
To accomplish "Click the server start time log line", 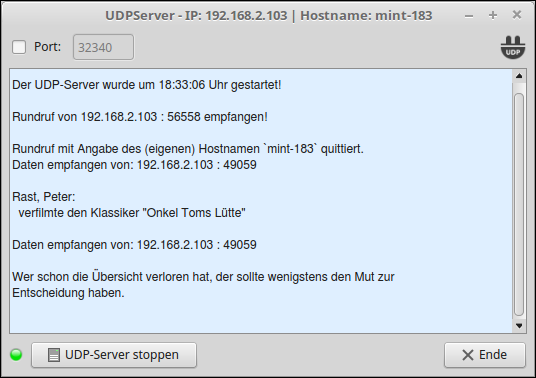I will click(147, 85).
